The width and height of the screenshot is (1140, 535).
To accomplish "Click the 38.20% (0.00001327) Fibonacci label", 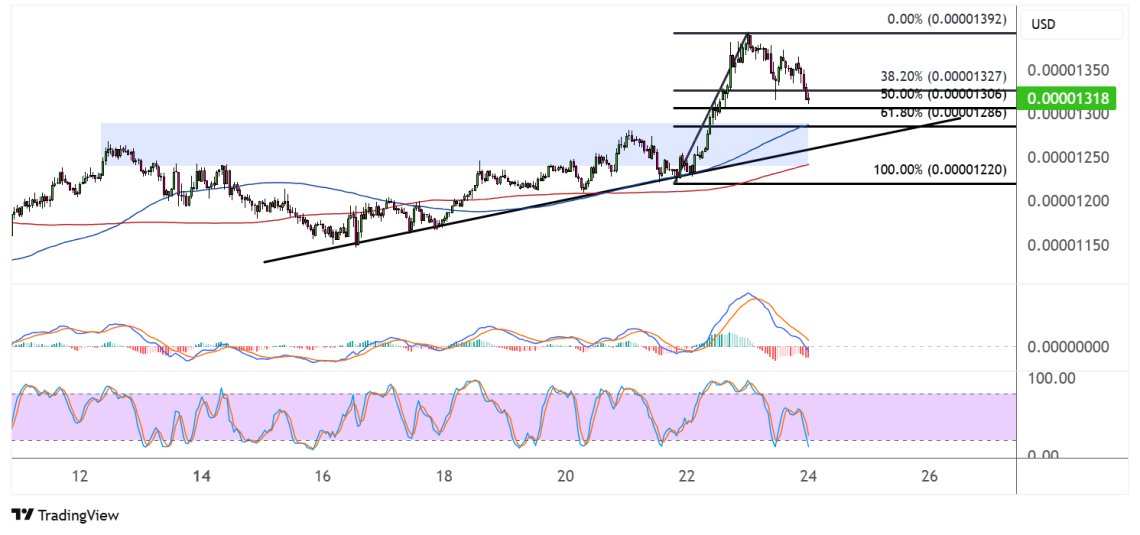I will [943, 76].
